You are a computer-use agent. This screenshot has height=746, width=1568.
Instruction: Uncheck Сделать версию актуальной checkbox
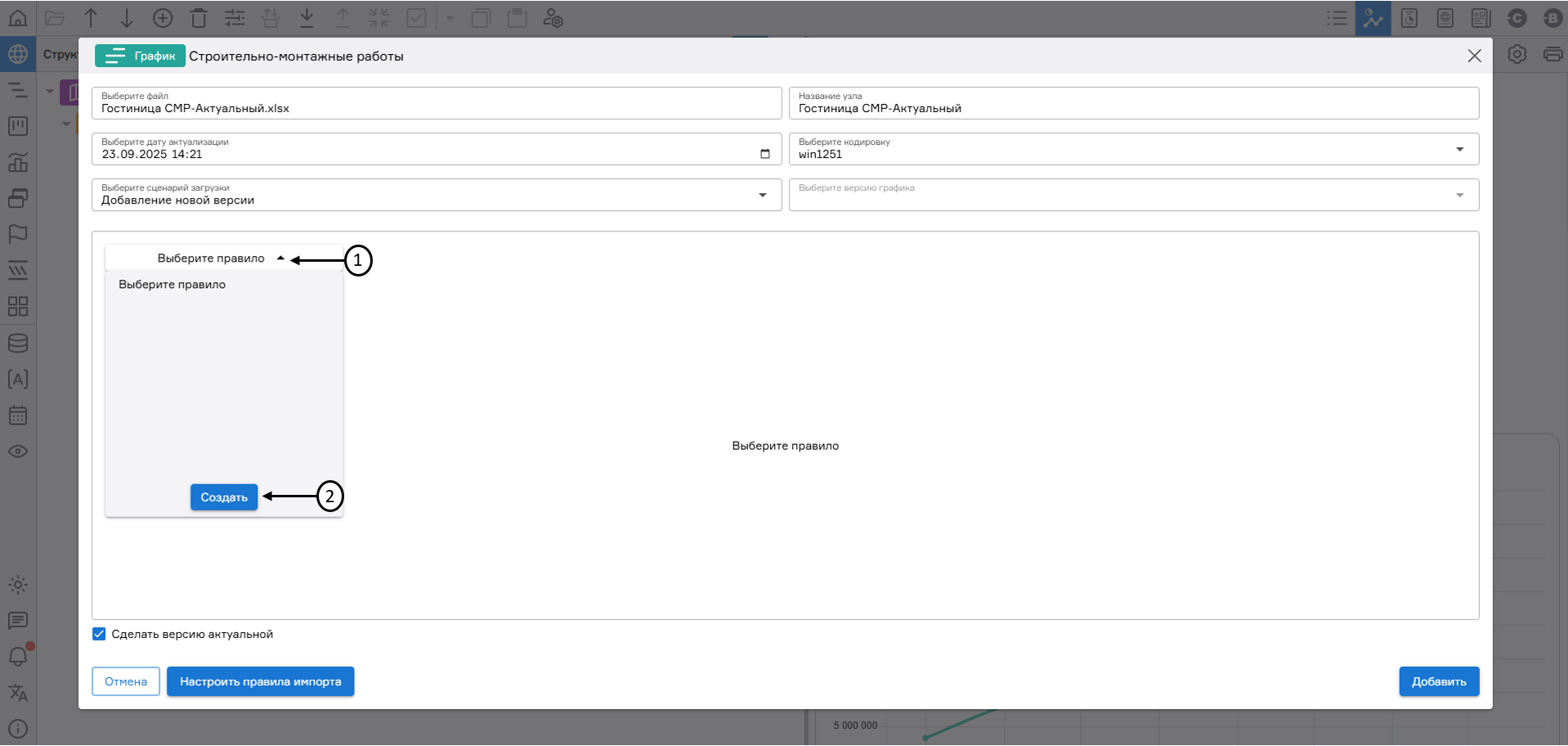(x=98, y=633)
